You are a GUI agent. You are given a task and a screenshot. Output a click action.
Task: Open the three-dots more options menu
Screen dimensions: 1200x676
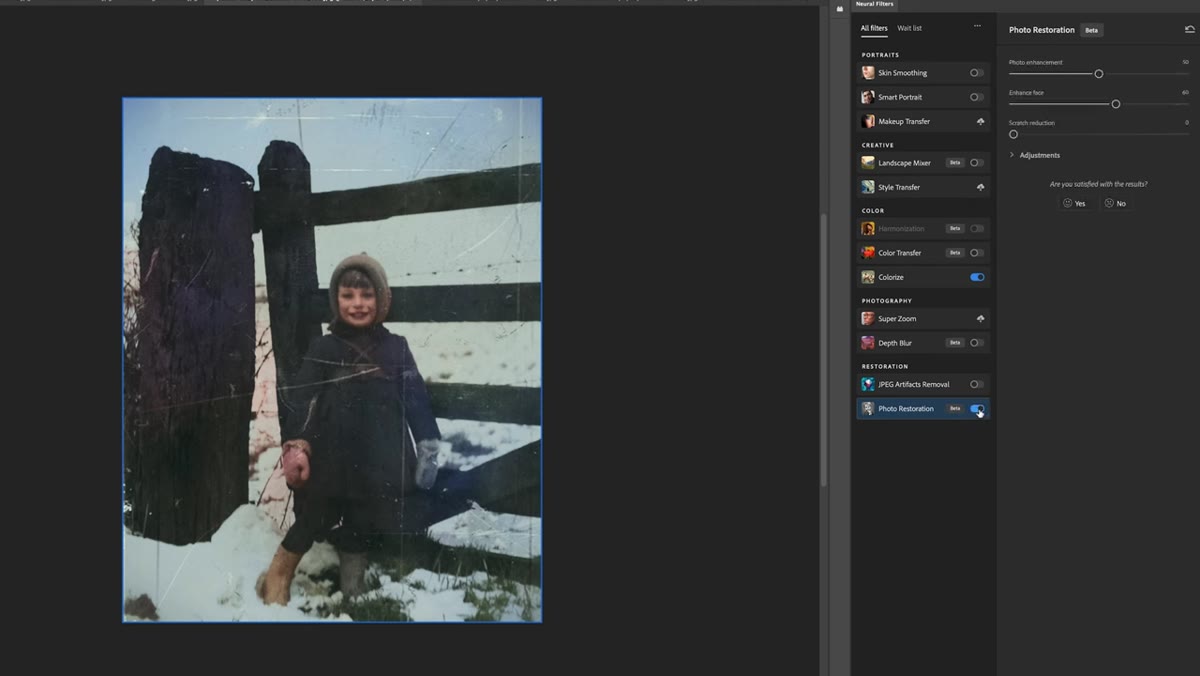click(977, 27)
